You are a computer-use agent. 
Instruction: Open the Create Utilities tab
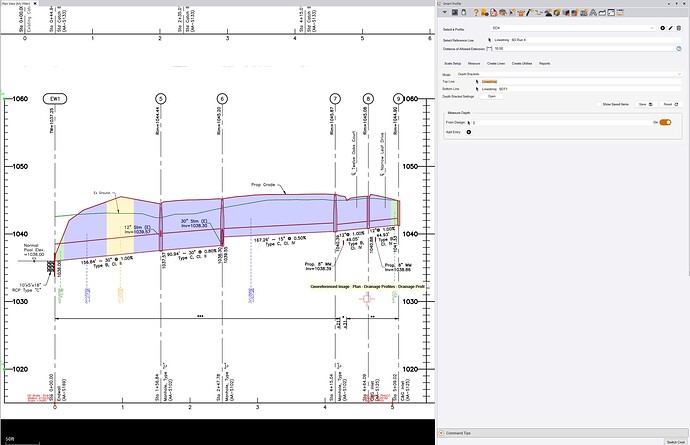pos(522,63)
